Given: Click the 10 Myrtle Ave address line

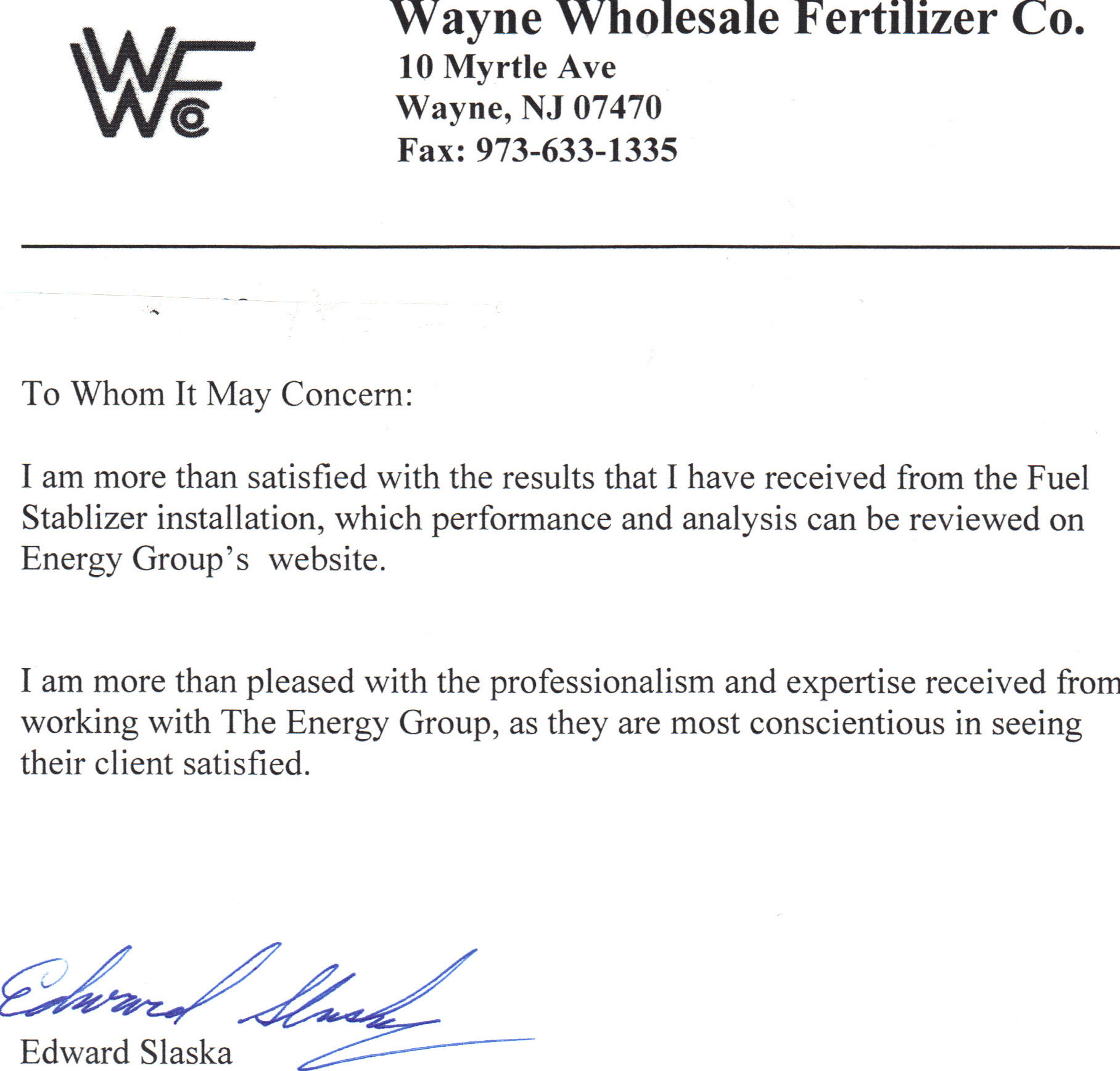Looking at the screenshot, I should click(x=506, y=67).
